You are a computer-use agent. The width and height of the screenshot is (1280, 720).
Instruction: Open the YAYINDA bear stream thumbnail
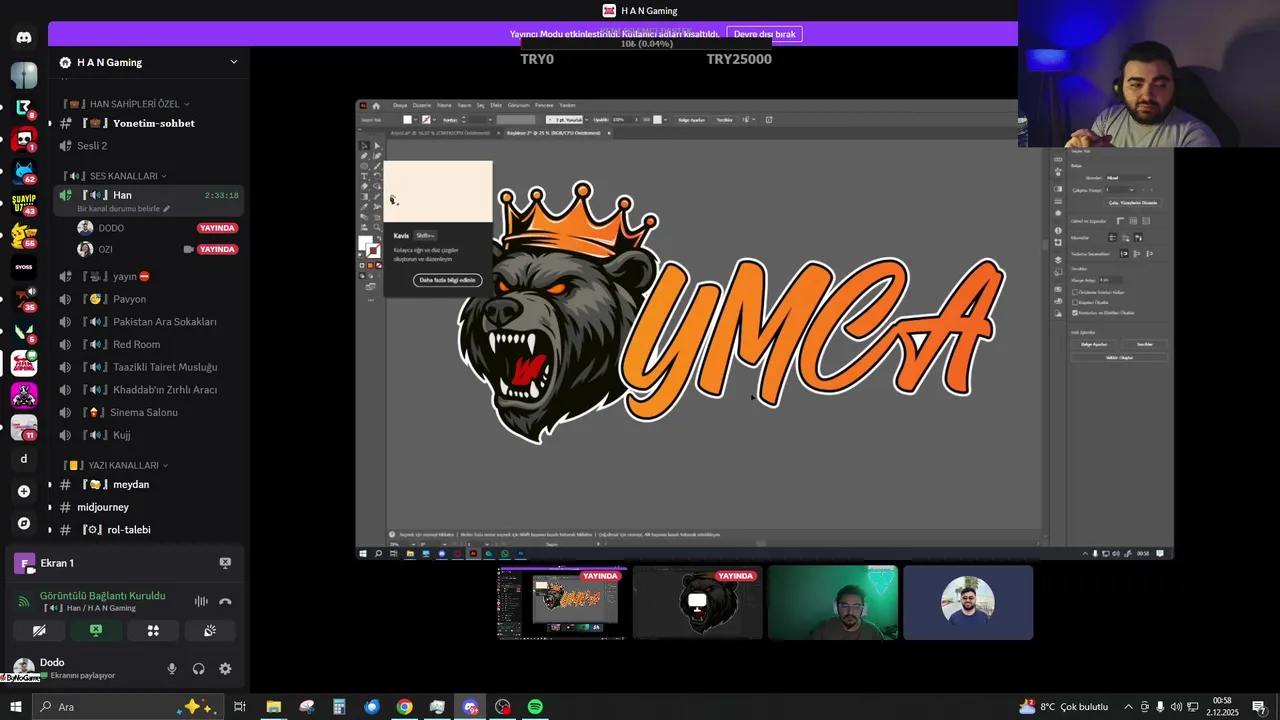pyautogui.click(x=697, y=602)
